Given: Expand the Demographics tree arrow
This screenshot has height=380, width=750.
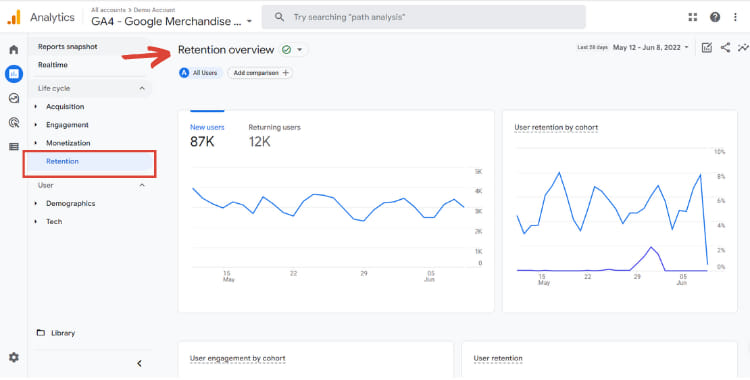Looking at the screenshot, I should tap(36, 203).
